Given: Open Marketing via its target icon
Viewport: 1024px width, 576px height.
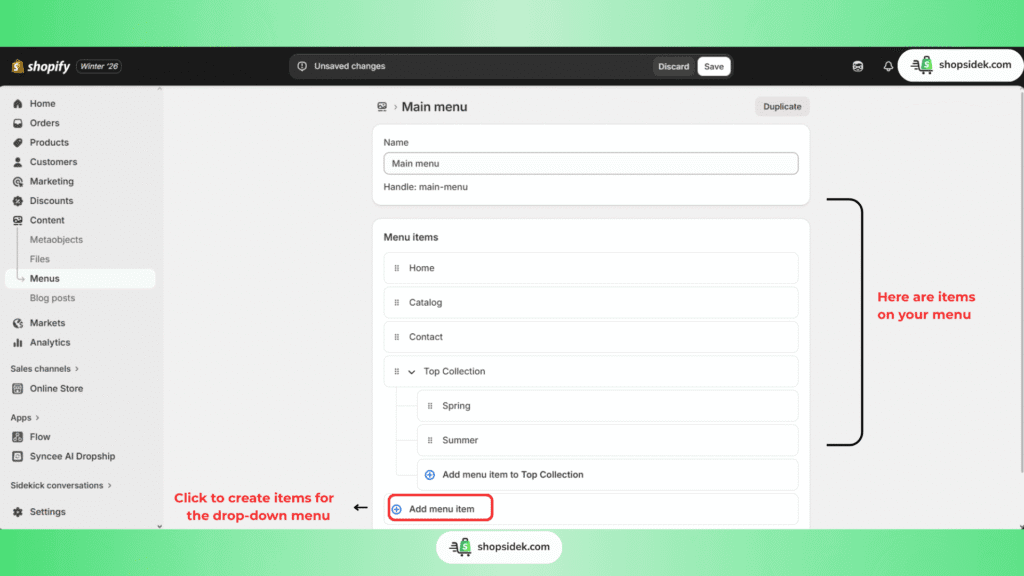Looking at the screenshot, I should tap(18, 182).
